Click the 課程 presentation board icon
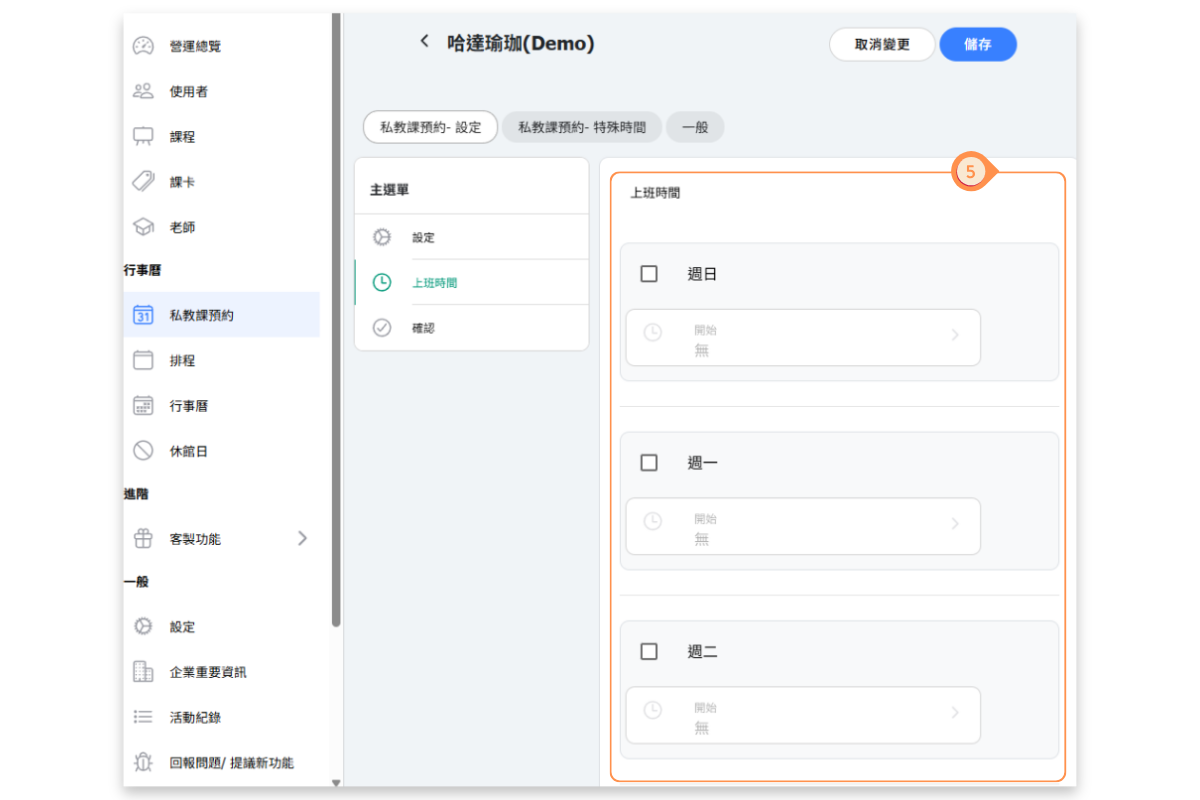Viewport: 1200px width, 800px height. tap(143, 136)
